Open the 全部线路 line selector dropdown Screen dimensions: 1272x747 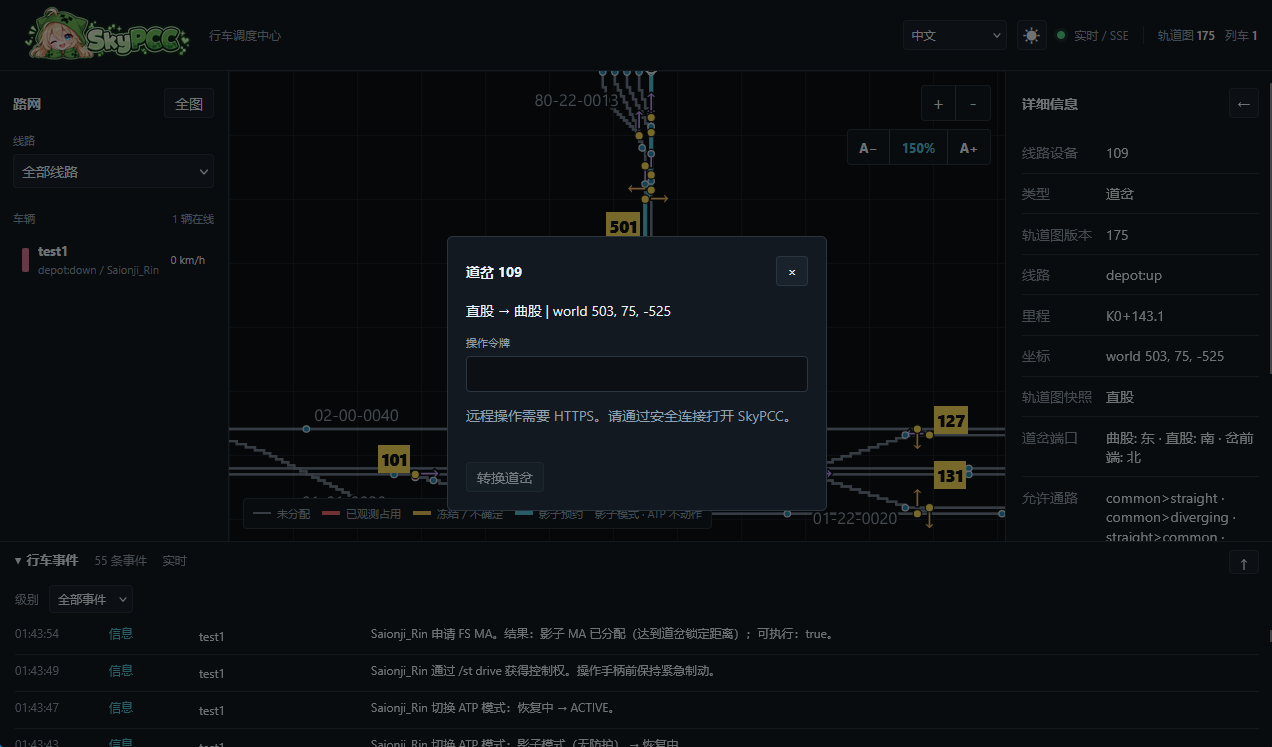pyautogui.click(x=113, y=171)
